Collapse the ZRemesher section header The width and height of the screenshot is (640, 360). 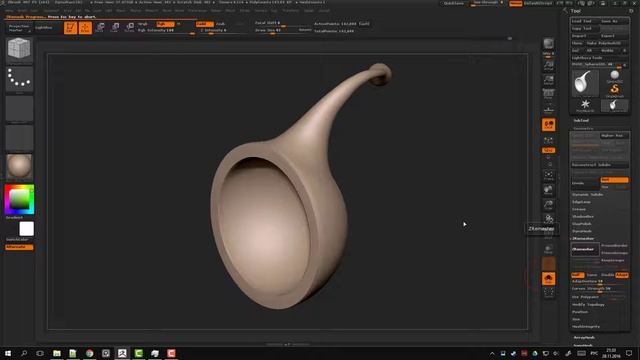point(583,239)
